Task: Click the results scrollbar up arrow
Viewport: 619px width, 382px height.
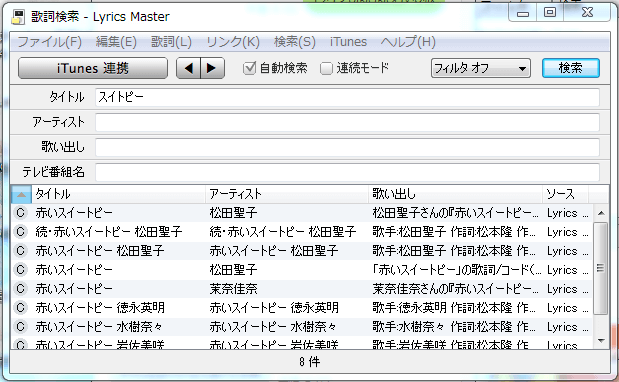Action: point(601,213)
